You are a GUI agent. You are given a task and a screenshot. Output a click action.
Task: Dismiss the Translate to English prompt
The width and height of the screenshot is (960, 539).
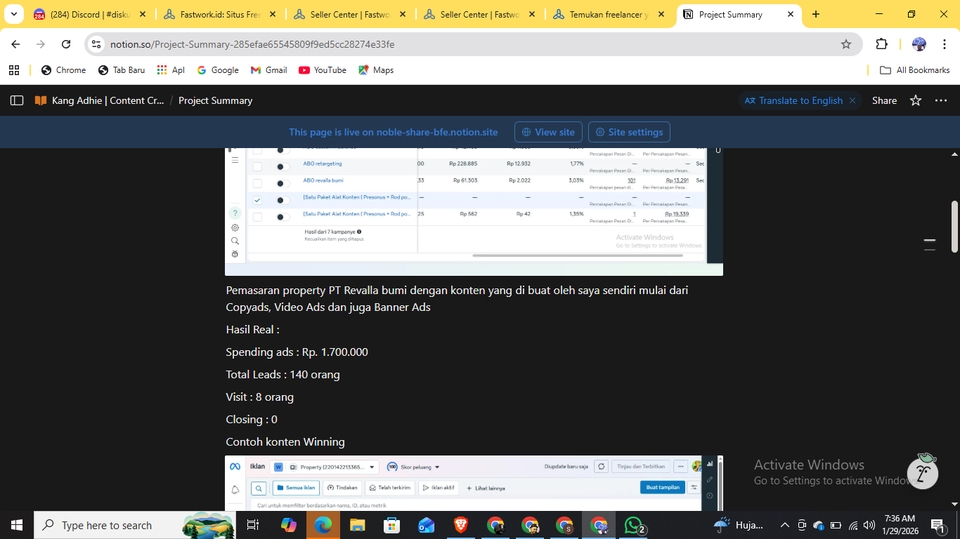pos(853,100)
